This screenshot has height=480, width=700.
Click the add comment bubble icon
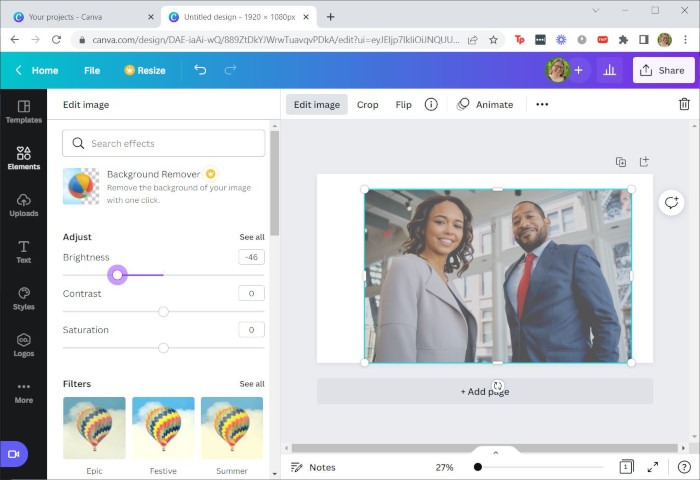[671, 203]
